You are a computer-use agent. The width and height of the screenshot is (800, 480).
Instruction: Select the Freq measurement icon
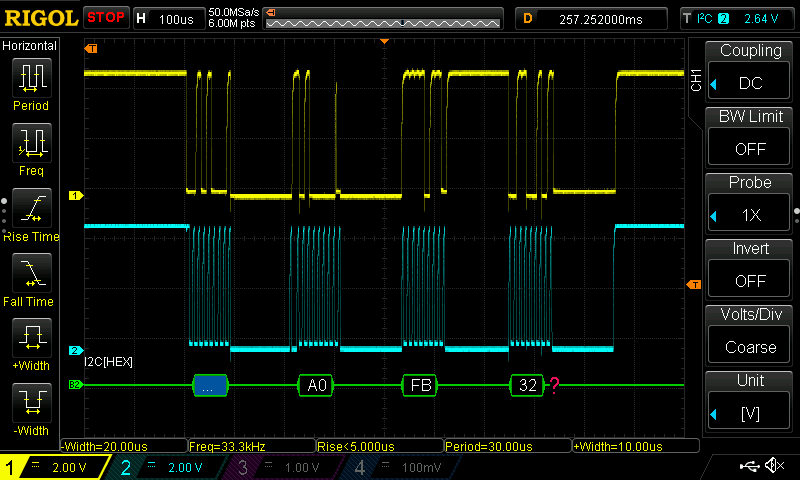[32, 143]
